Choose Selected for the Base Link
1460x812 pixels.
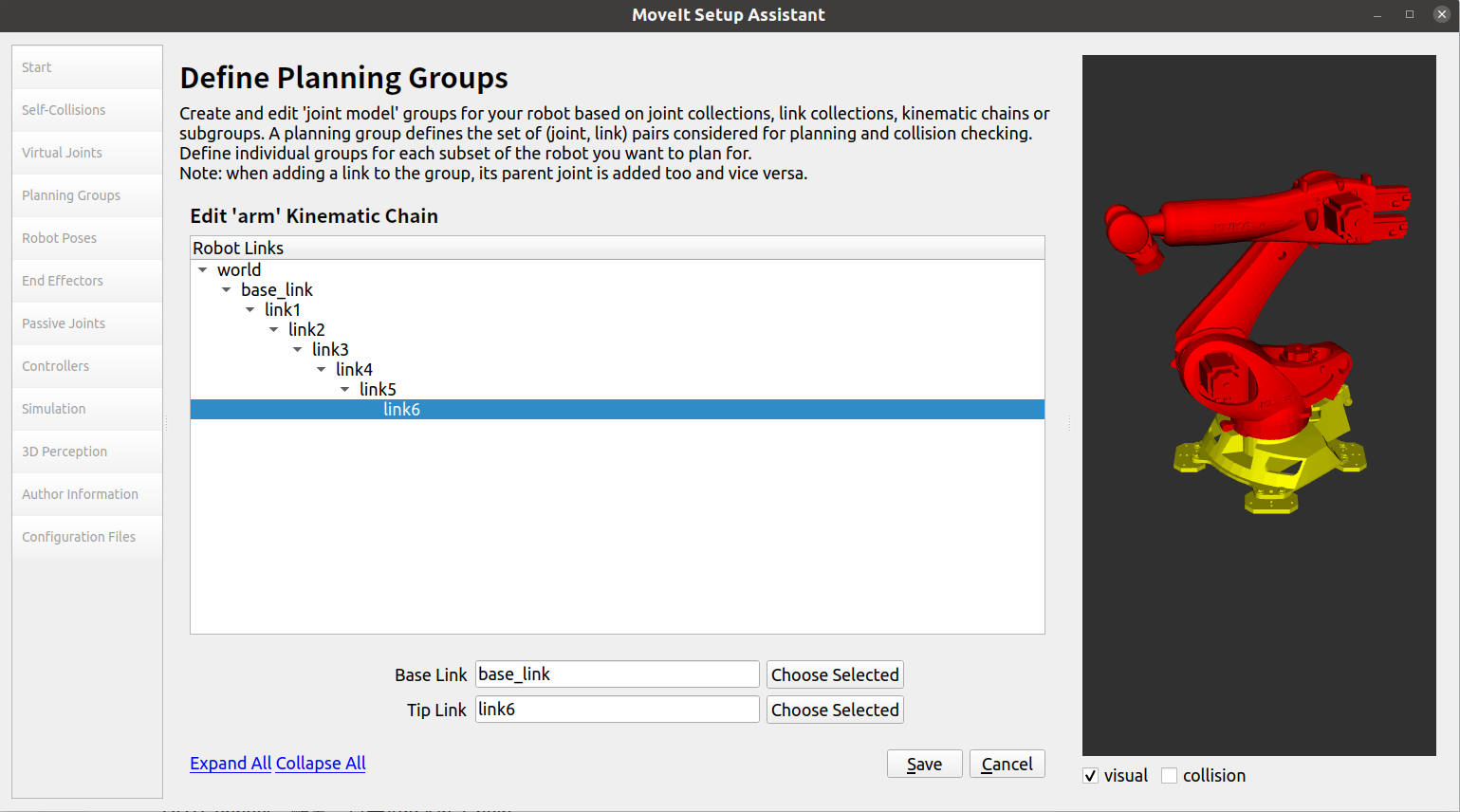click(x=835, y=674)
